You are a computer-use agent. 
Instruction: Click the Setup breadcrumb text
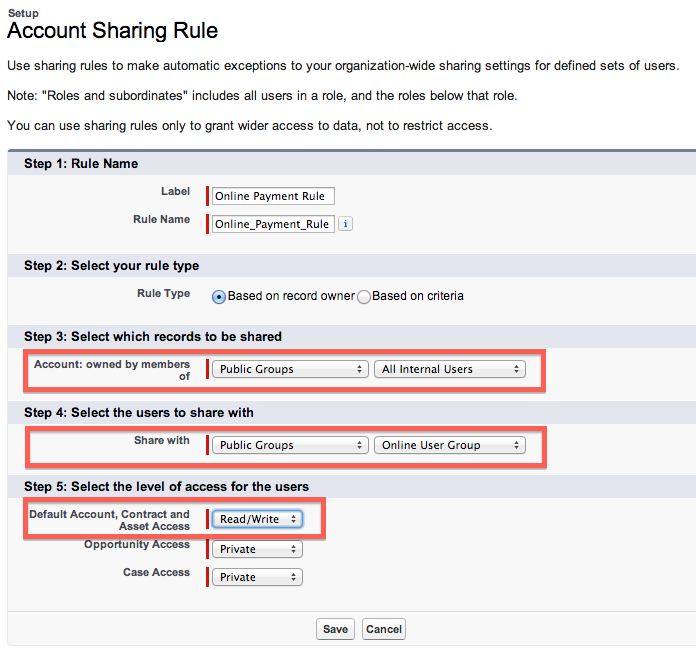[24, 13]
